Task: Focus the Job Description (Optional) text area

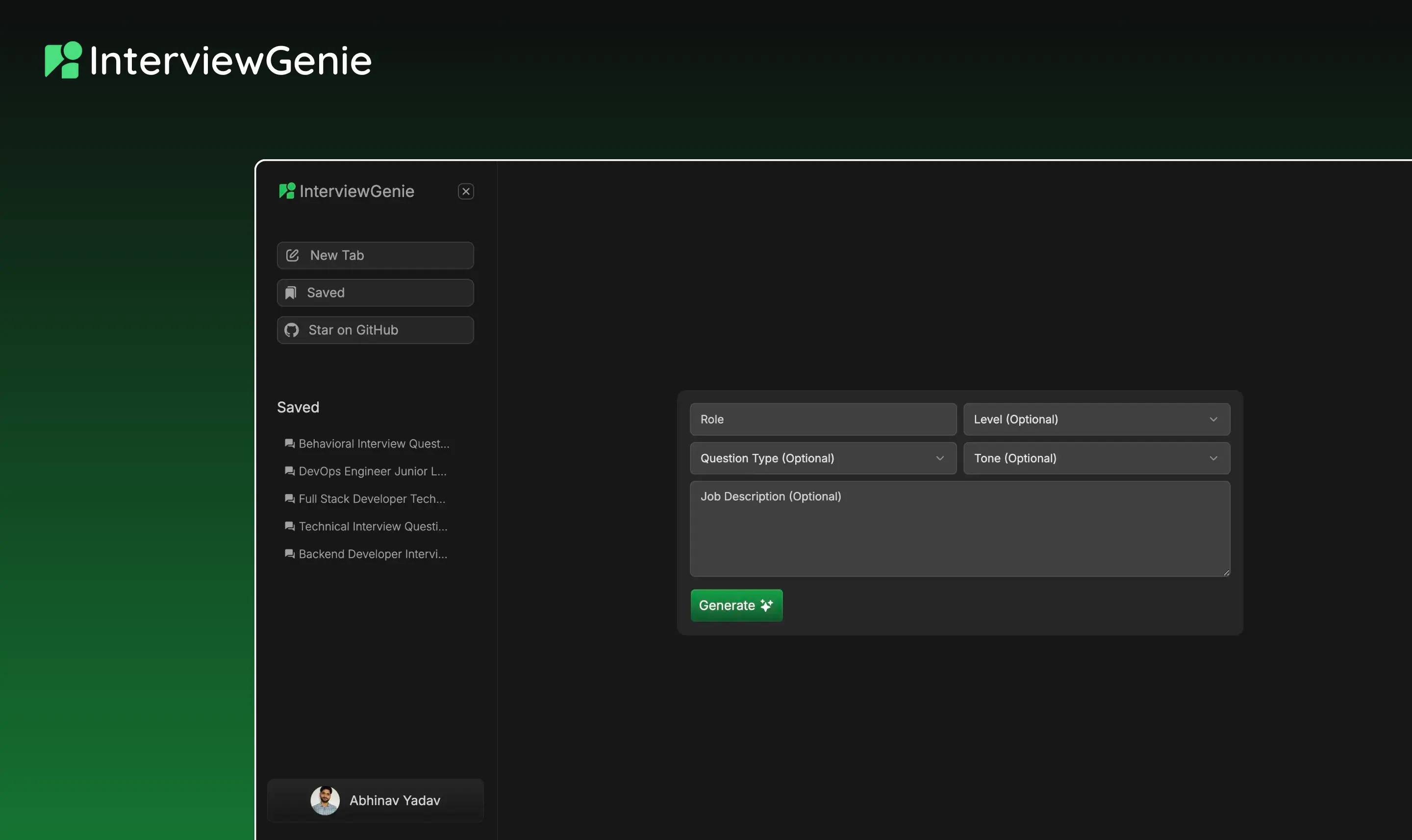Action: pyautogui.click(x=959, y=529)
